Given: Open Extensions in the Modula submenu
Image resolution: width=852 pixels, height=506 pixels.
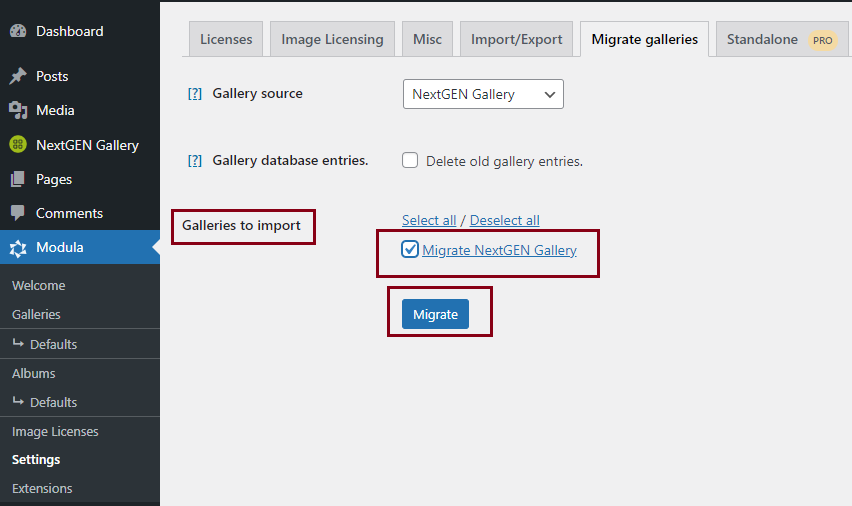Looking at the screenshot, I should 42,489.
